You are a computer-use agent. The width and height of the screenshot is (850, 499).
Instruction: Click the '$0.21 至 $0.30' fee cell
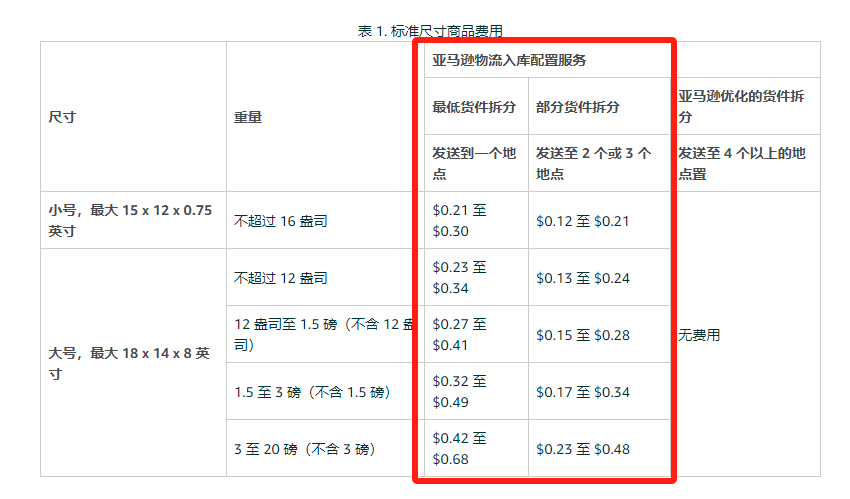click(476, 220)
